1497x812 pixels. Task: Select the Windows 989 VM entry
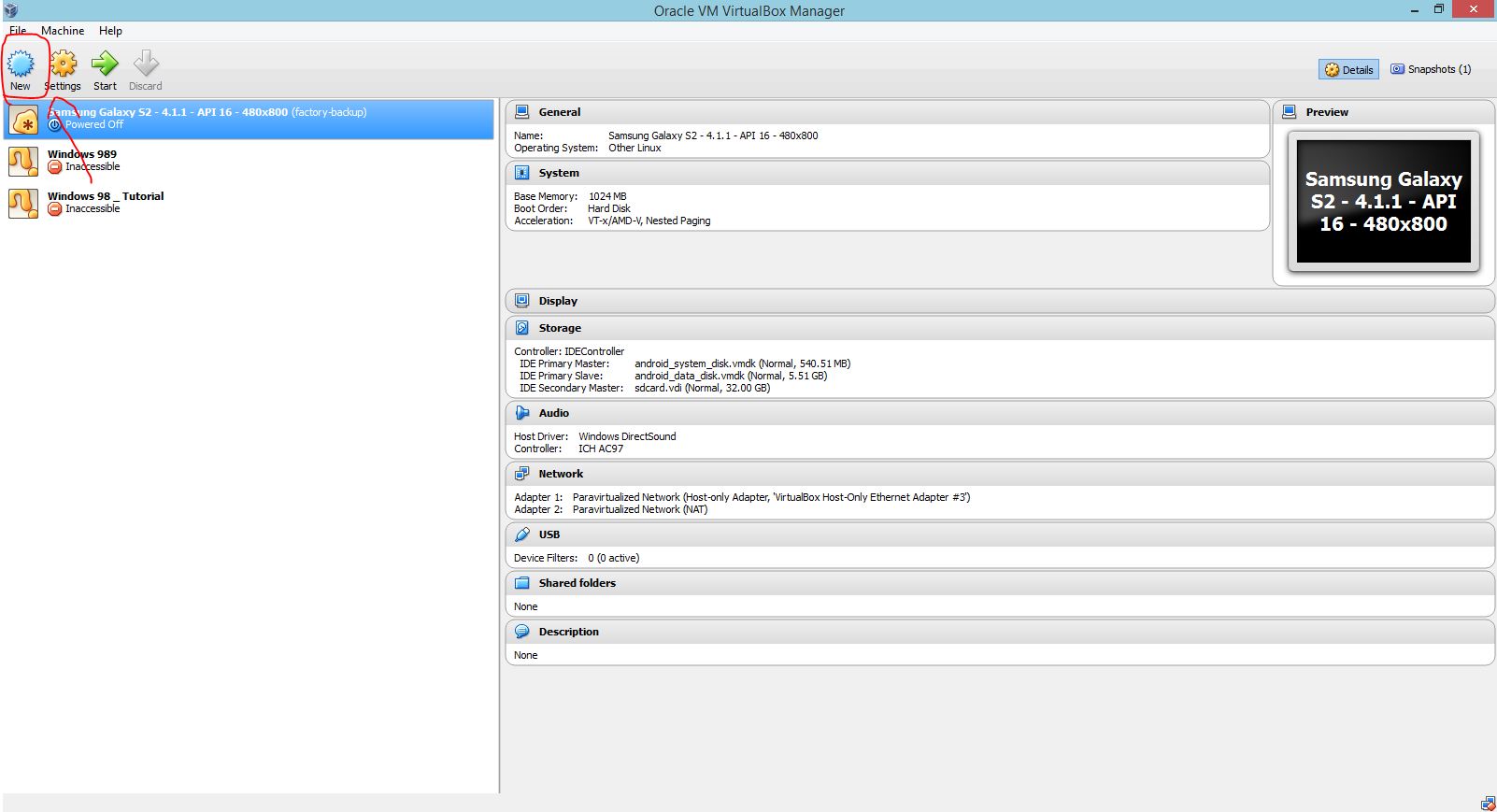(x=249, y=161)
